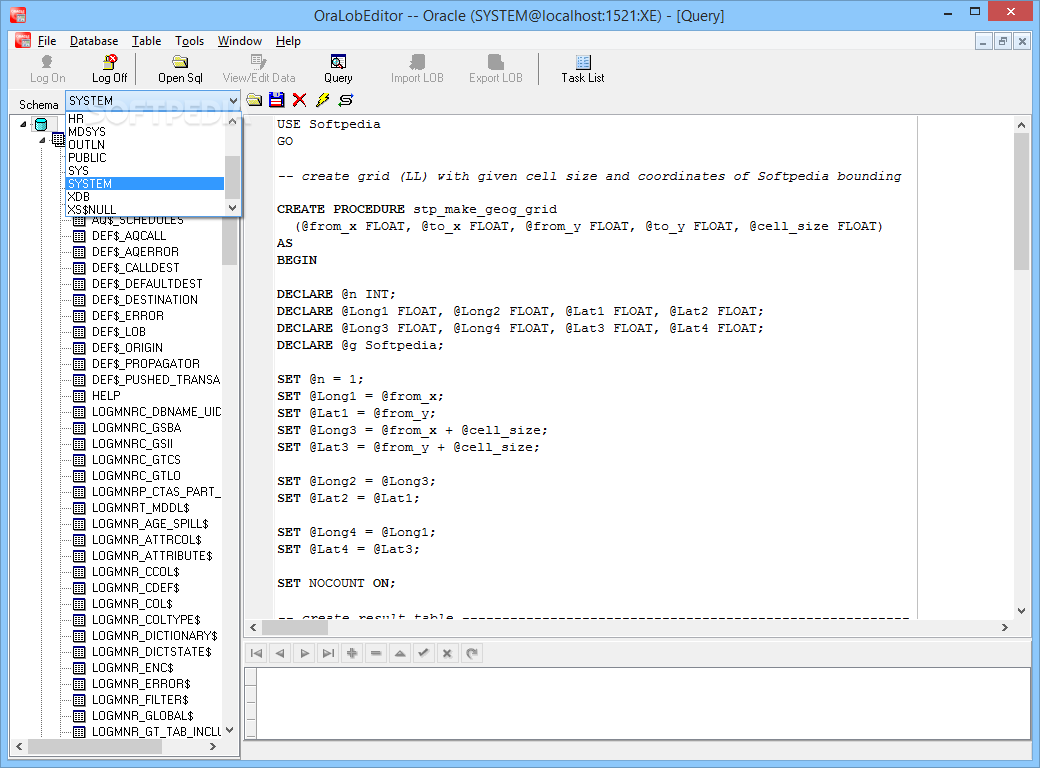Click the Import LOB toolbar icon
This screenshot has width=1040, height=768.
[x=417, y=69]
